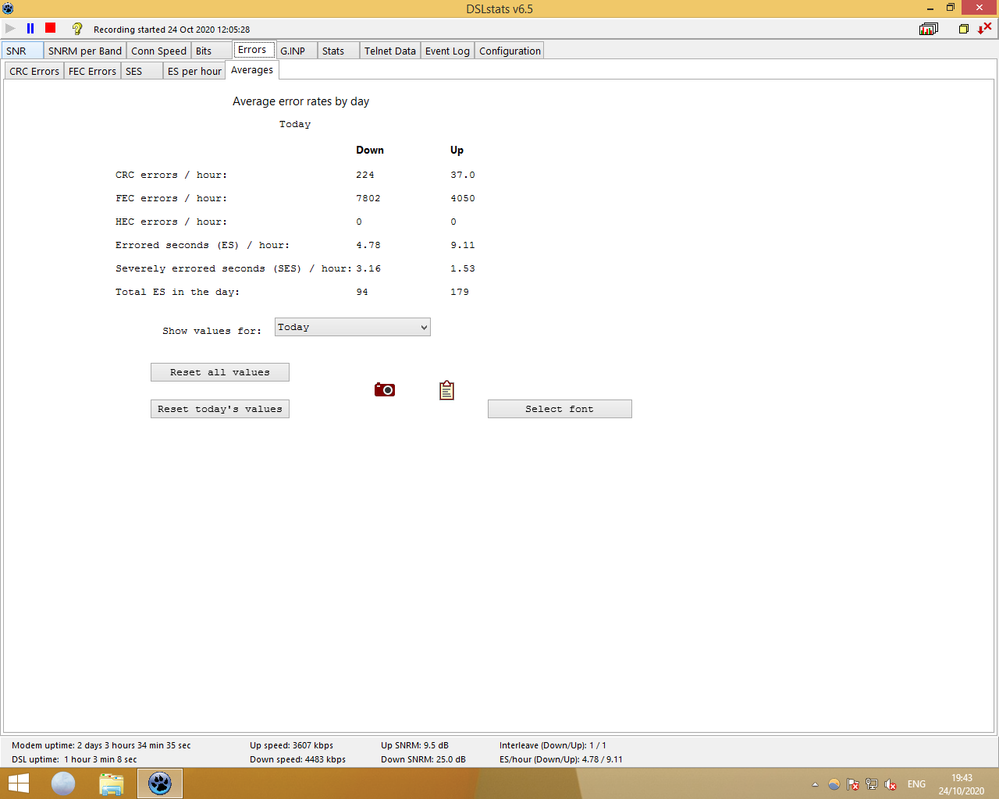Viewport: 999px width, 799px height.
Task: Click the greyed-out play button
Action: point(11,29)
